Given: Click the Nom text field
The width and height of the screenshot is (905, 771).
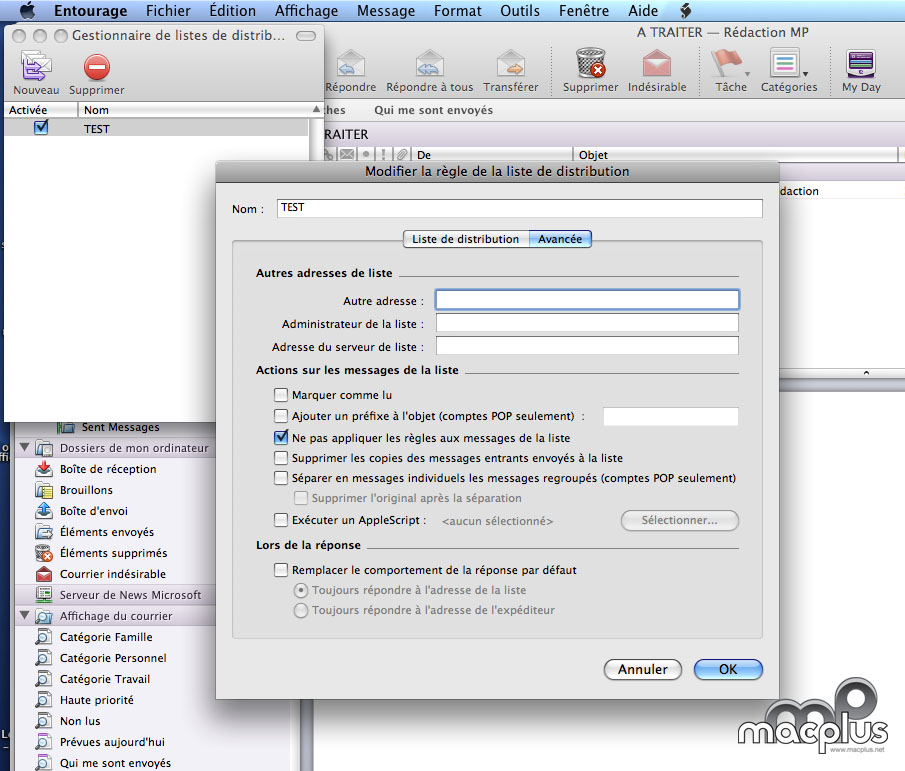Looking at the screenshot, I should point(519,208).
